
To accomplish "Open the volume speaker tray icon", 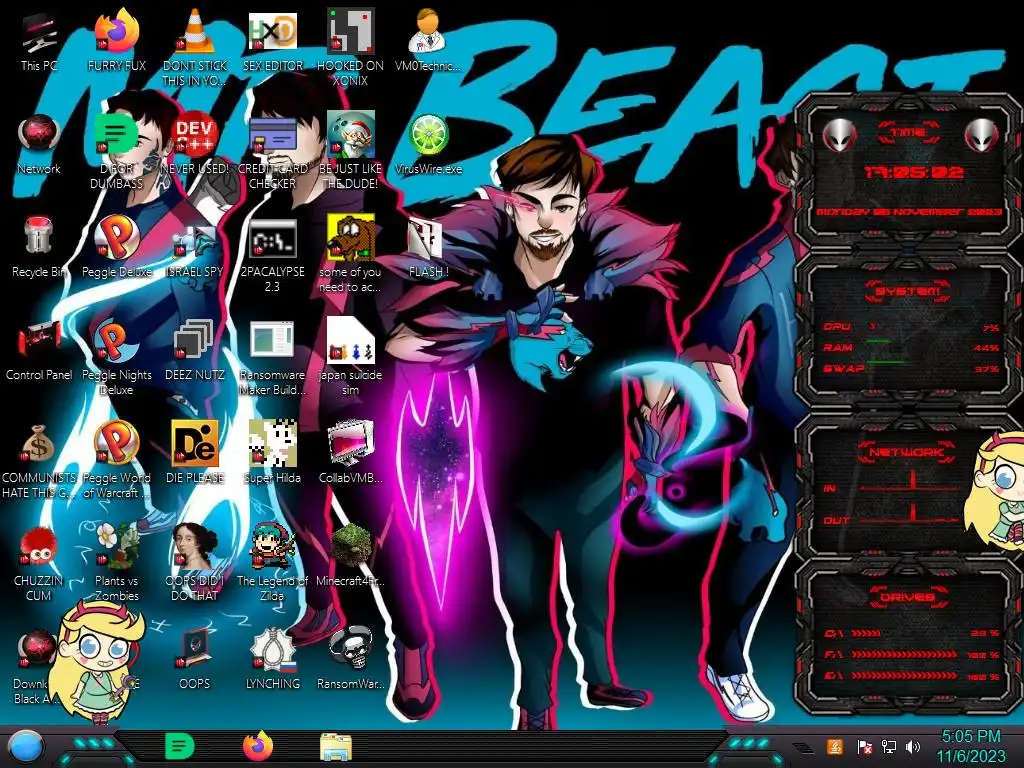I will tap(913, 746).
